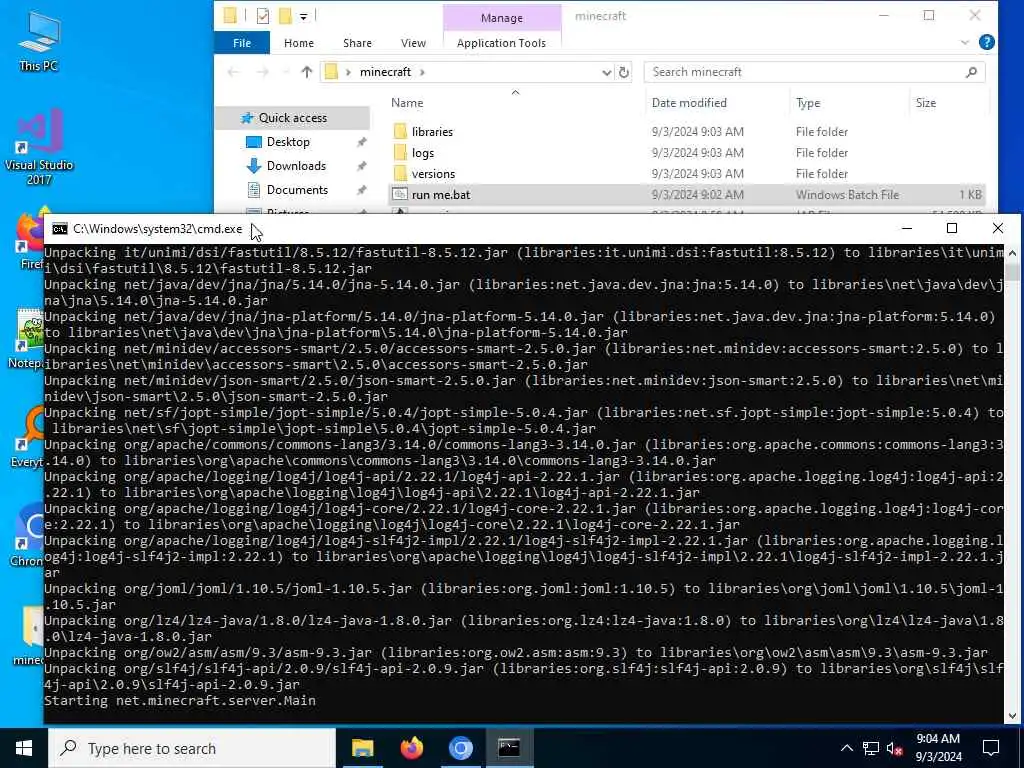Click the cmd.exe title bar icon
1024x768 pixels.
[59, 229]
